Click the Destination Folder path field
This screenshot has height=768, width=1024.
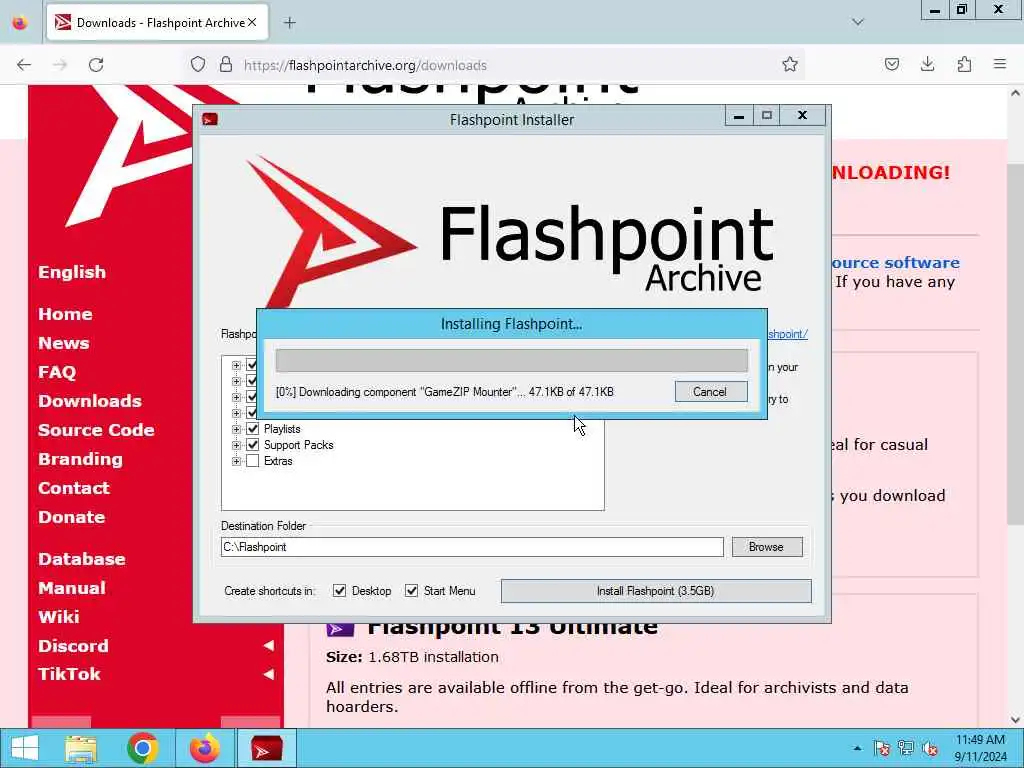coord(472,547)
